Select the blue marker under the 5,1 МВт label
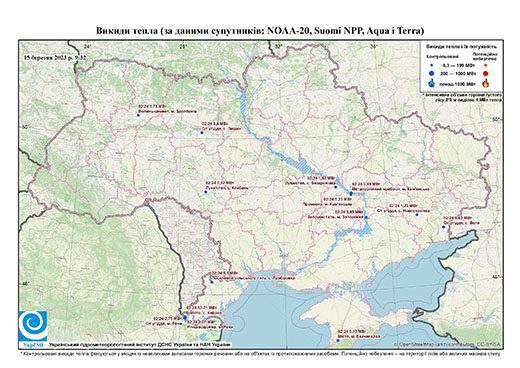This screenshot has height=368, width=520. pos(212,282)
